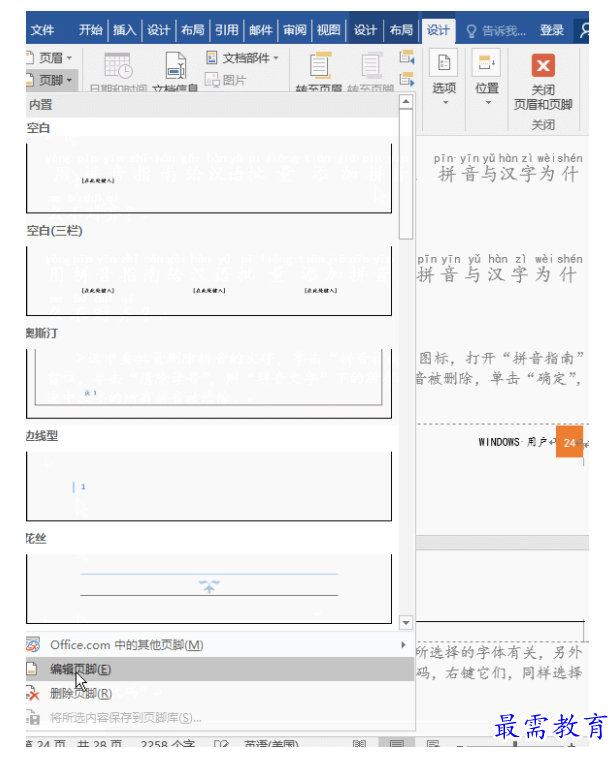The image size is (616, 758).
Task: Click the 日期和时间 calendar icon
Action: coord(118,66)
